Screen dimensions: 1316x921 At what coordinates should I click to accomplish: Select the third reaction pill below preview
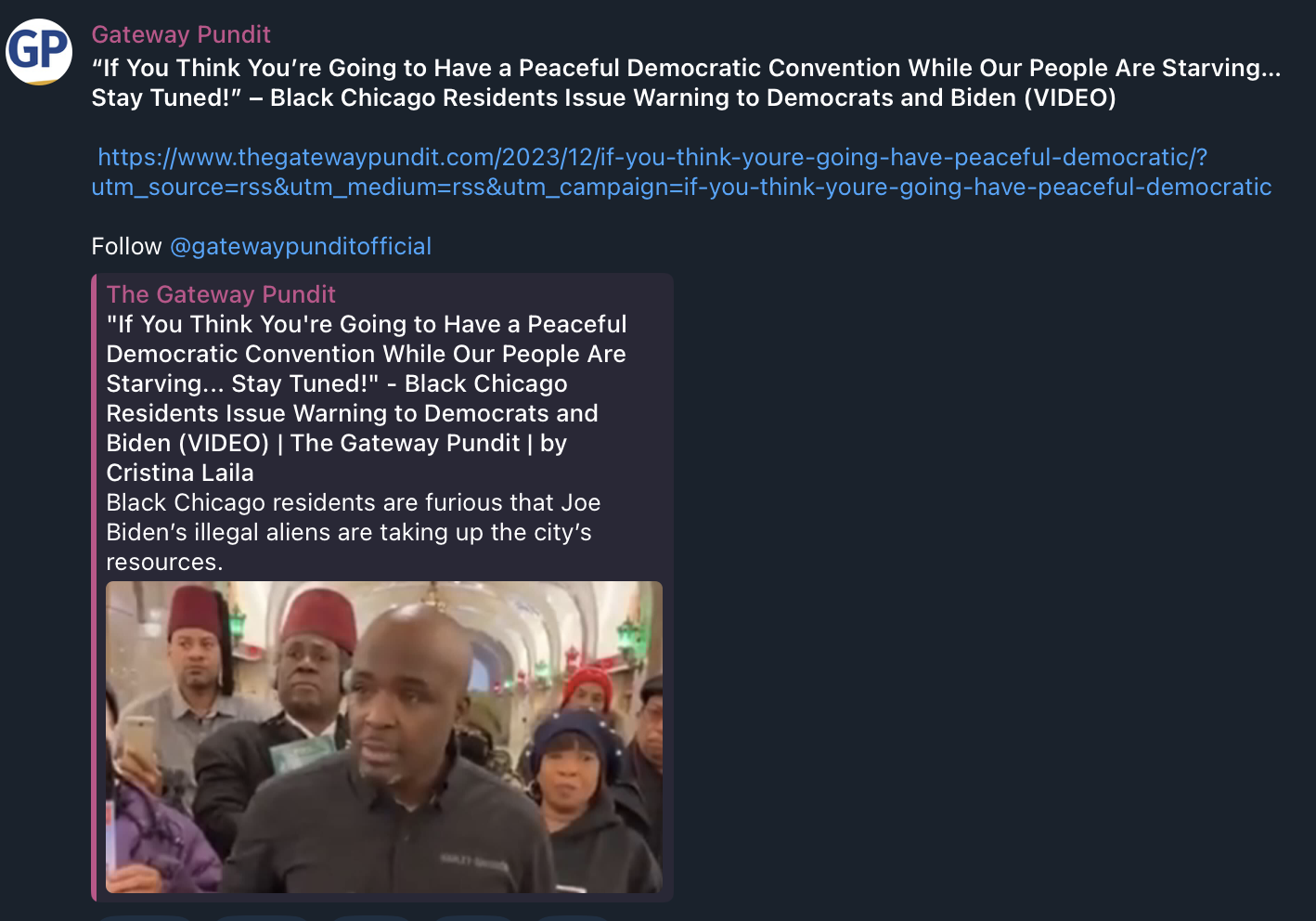click(x=370, y=917)
